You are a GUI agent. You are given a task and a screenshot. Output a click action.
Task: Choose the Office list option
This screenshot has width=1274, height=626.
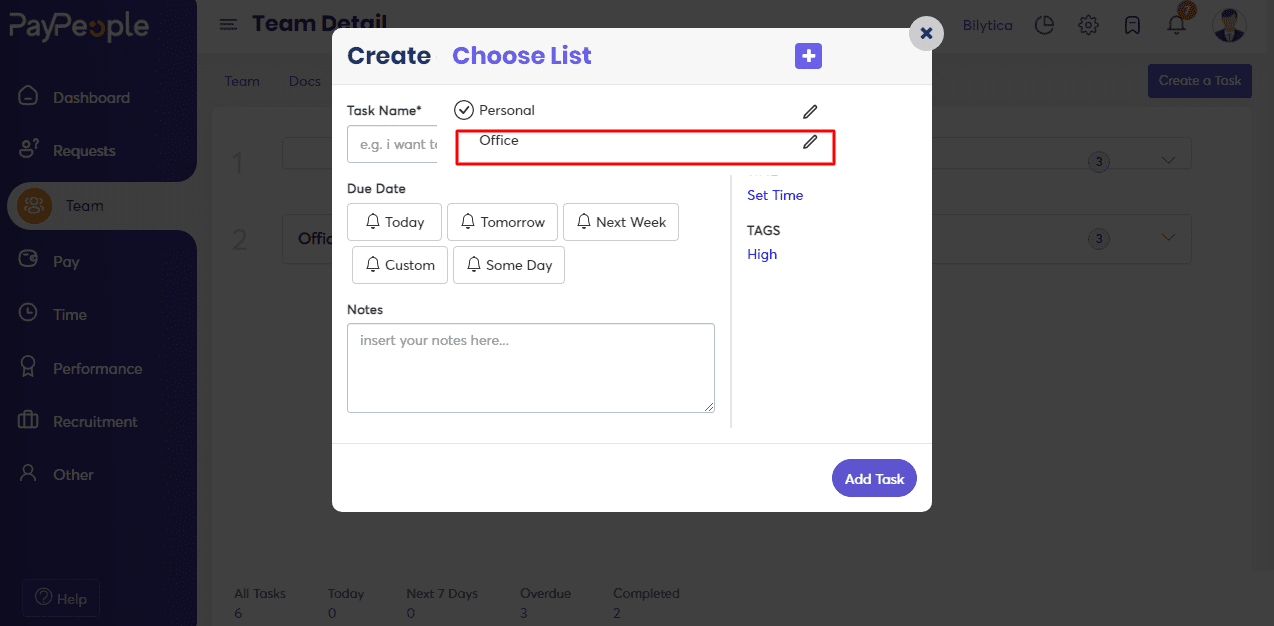tap(499, 140)
